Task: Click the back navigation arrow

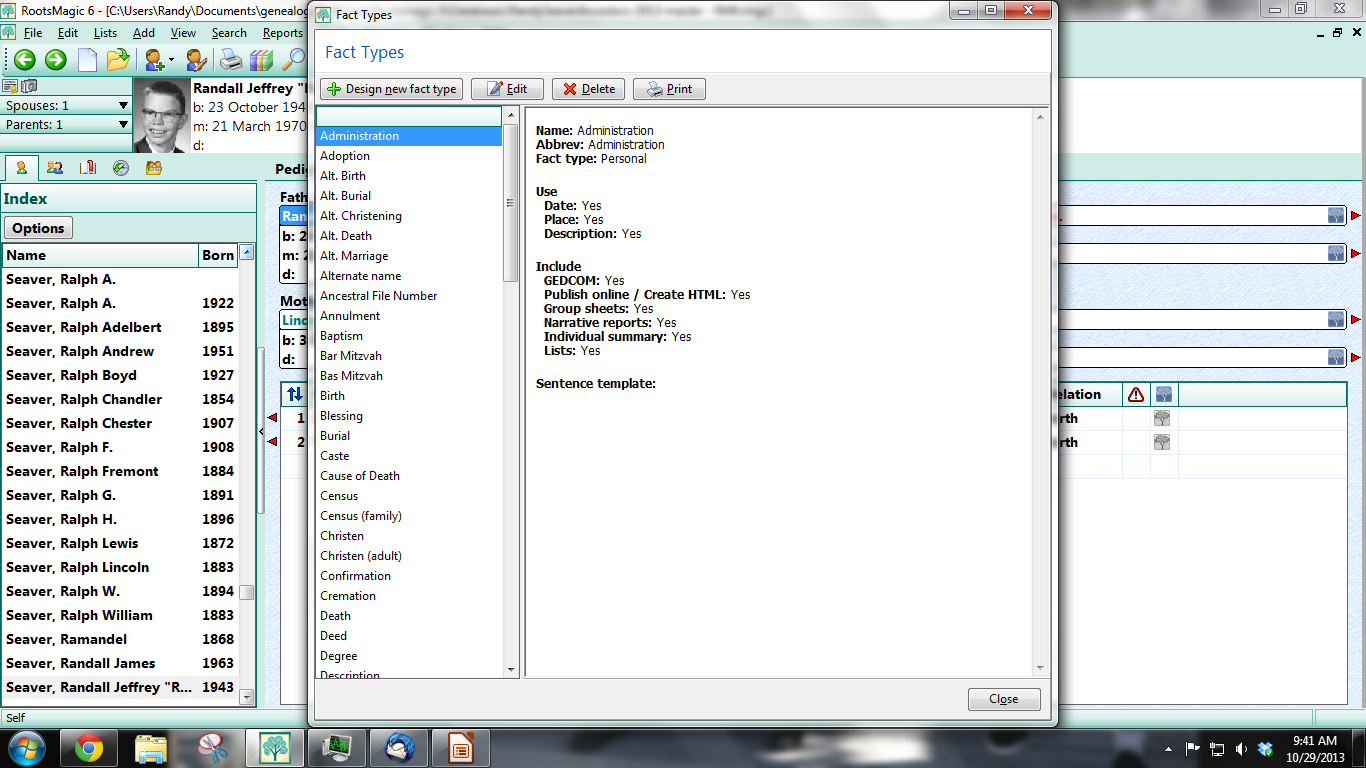Action: tap(25, 60)
